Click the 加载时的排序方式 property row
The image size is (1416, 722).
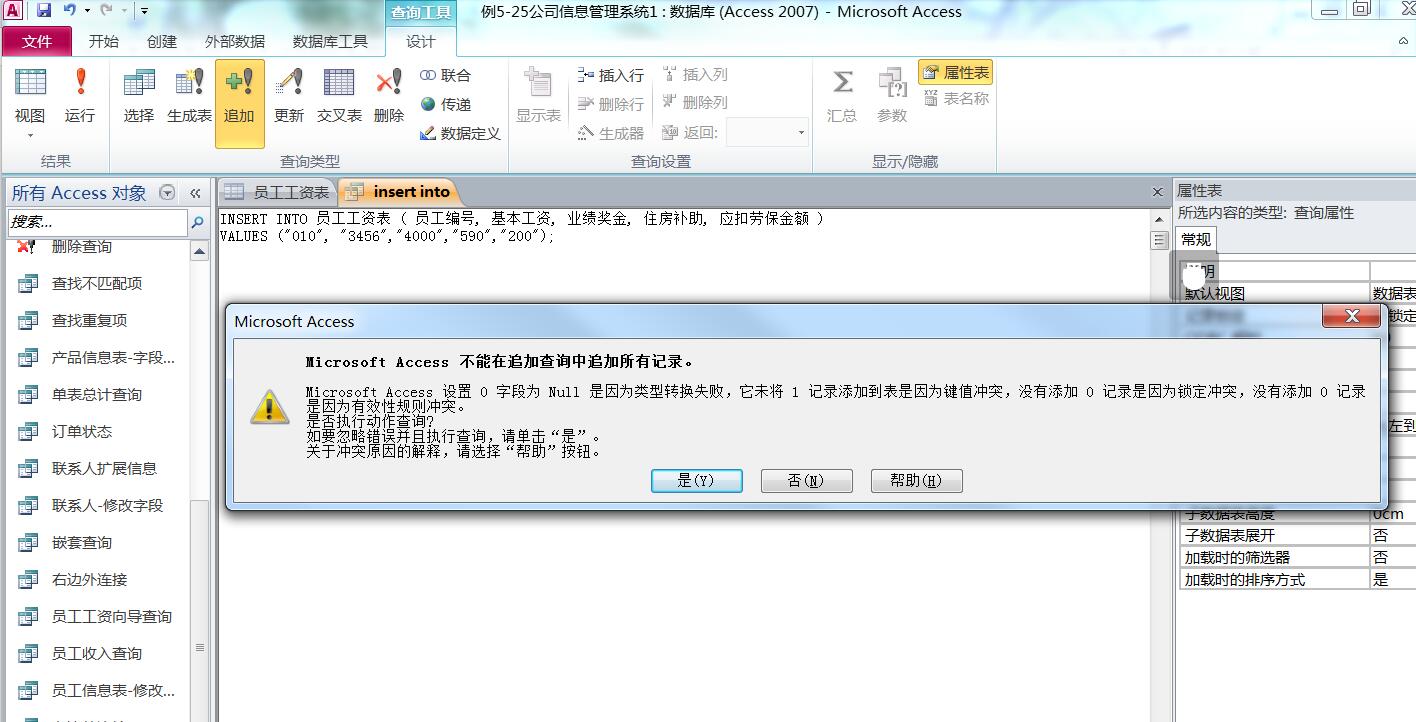tap(1297, 580)
